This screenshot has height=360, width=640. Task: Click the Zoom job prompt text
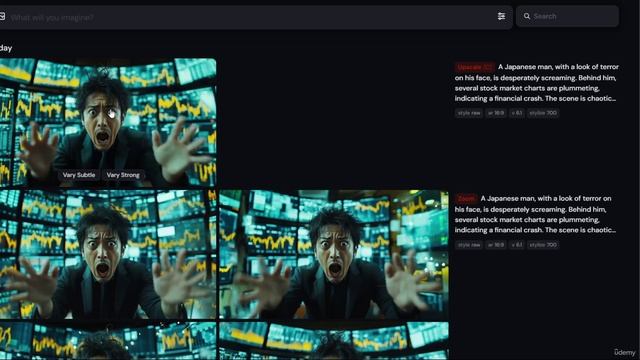tap(535, 214)
